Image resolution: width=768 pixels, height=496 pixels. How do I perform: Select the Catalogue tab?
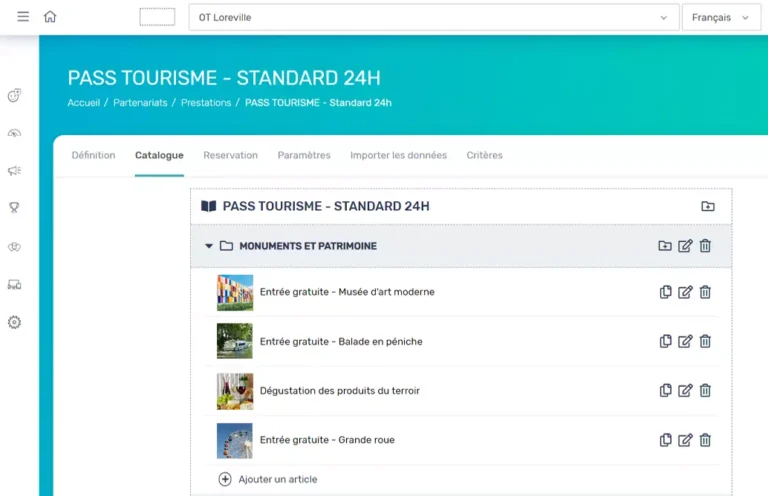(159, 155)
